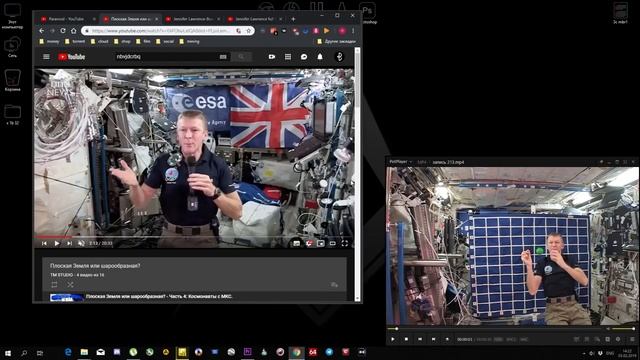Reload the page in Chrome
This screenshot has height=360, width=640.
pos(63,31)
